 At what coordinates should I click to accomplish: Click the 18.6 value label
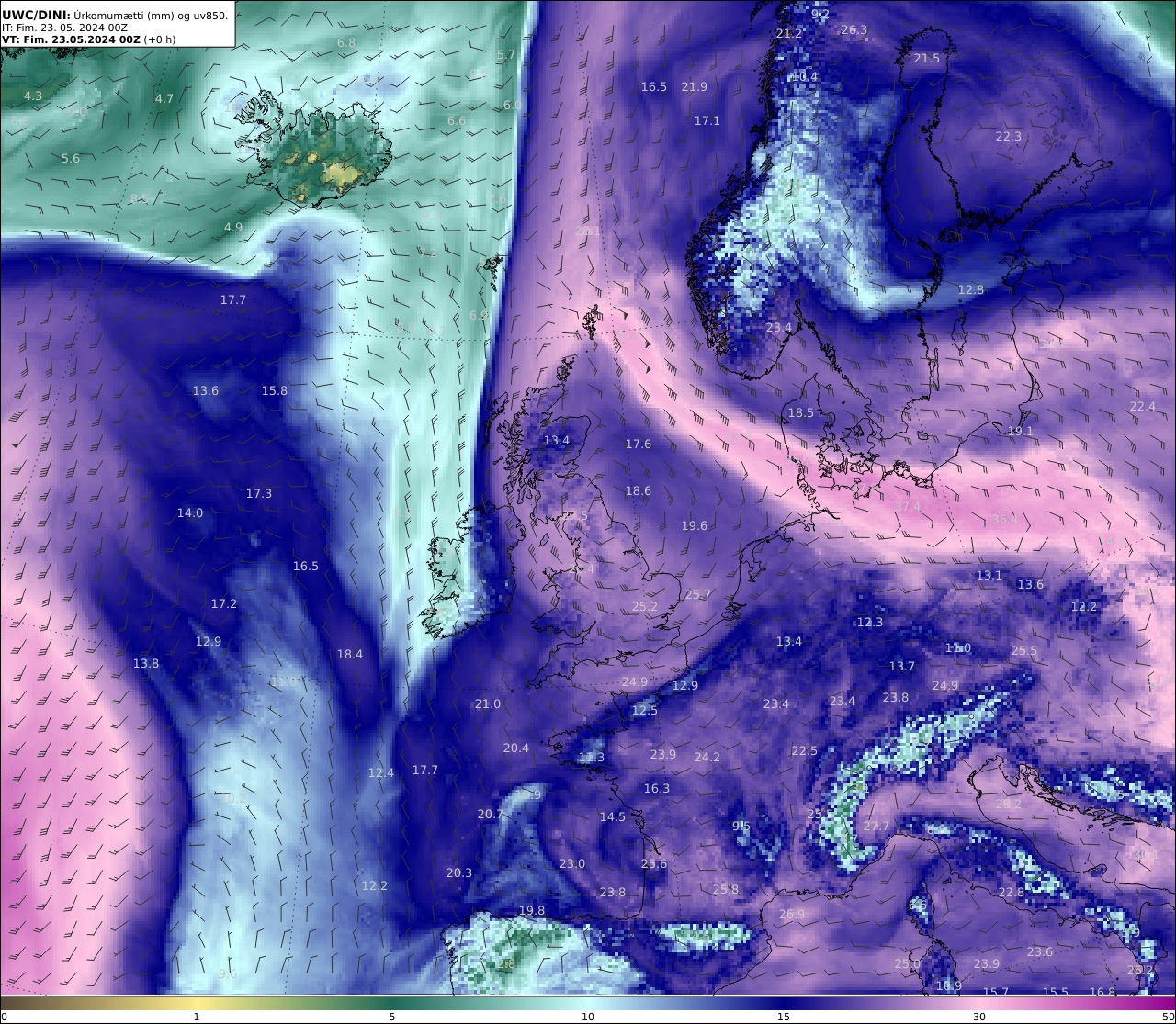click(x=639, y=490)
